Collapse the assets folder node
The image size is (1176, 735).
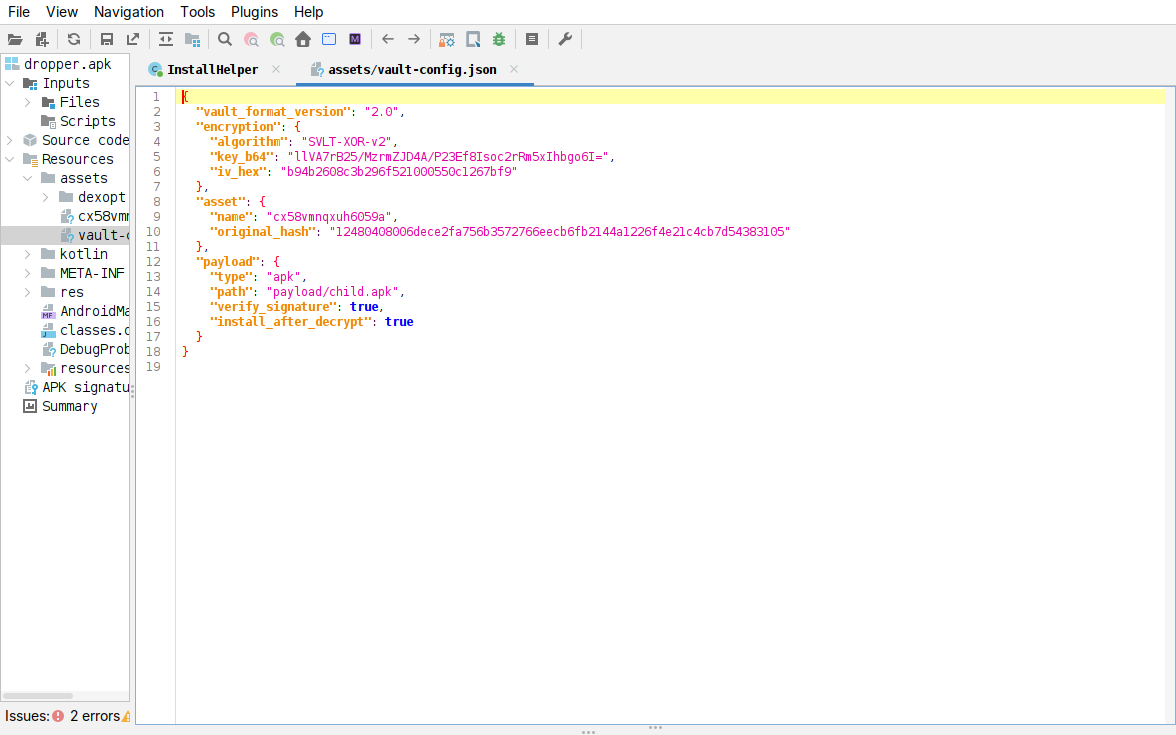(x=28, y=178)
